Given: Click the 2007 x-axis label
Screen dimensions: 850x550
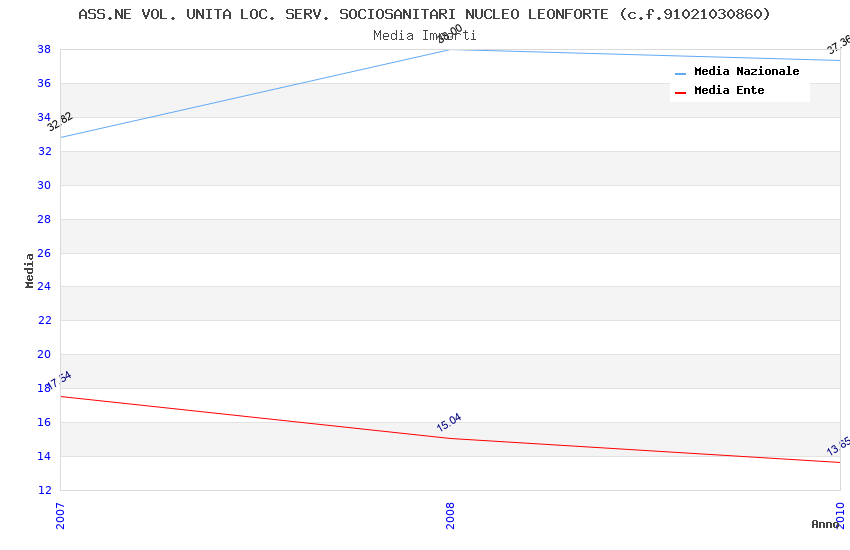Looking at the screenshot, I should pos(60,516).
